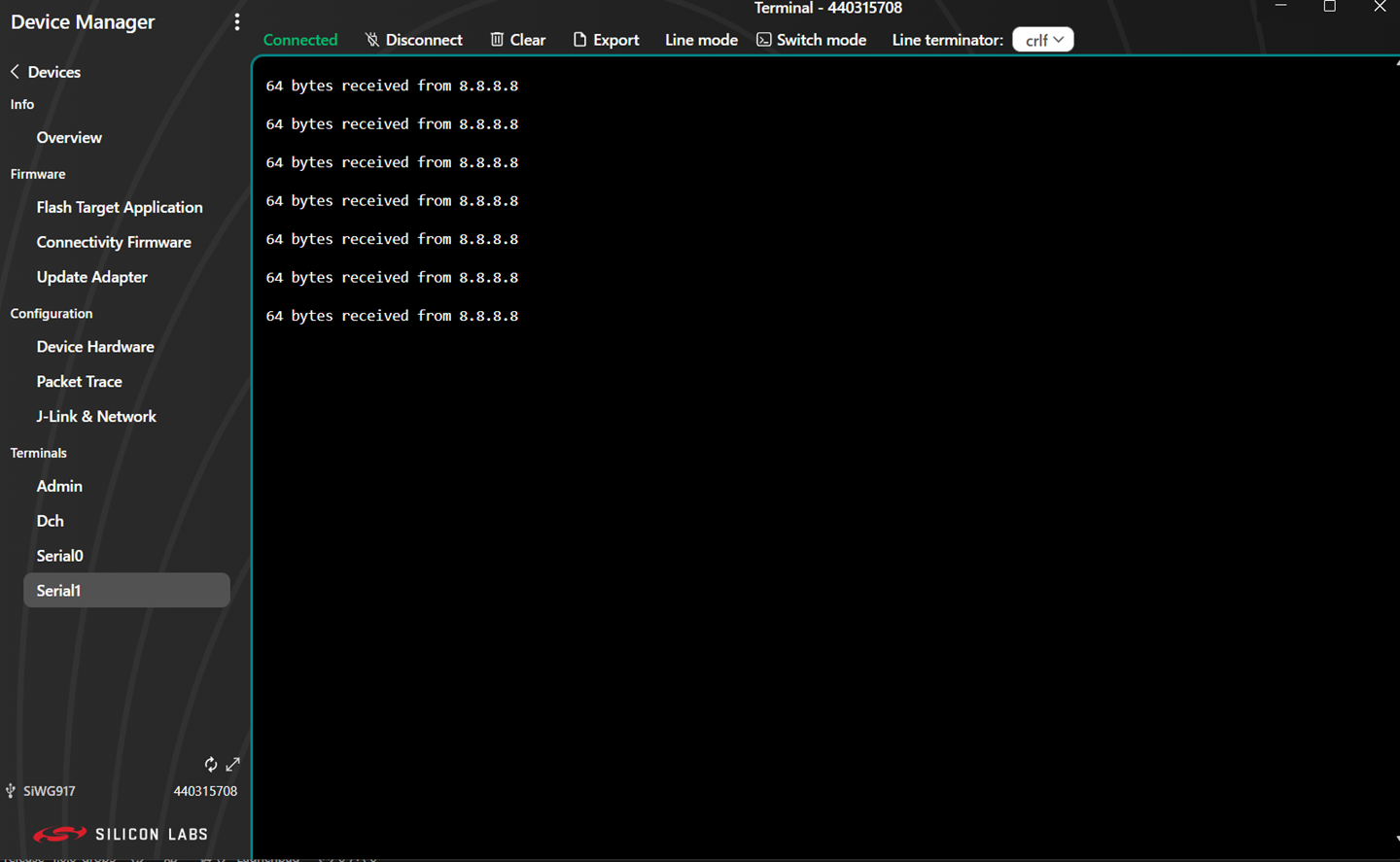Click the Disconnect plug icon
This screenshot has height=862, width=1400.
370,40
